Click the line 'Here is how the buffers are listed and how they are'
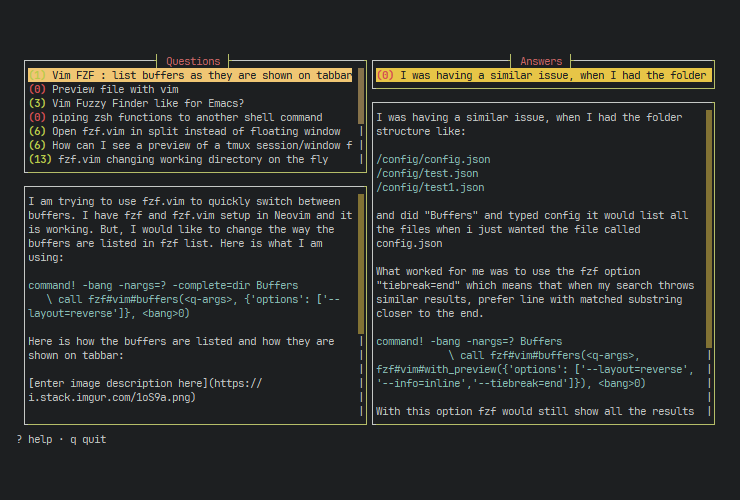 click(181, 341)
